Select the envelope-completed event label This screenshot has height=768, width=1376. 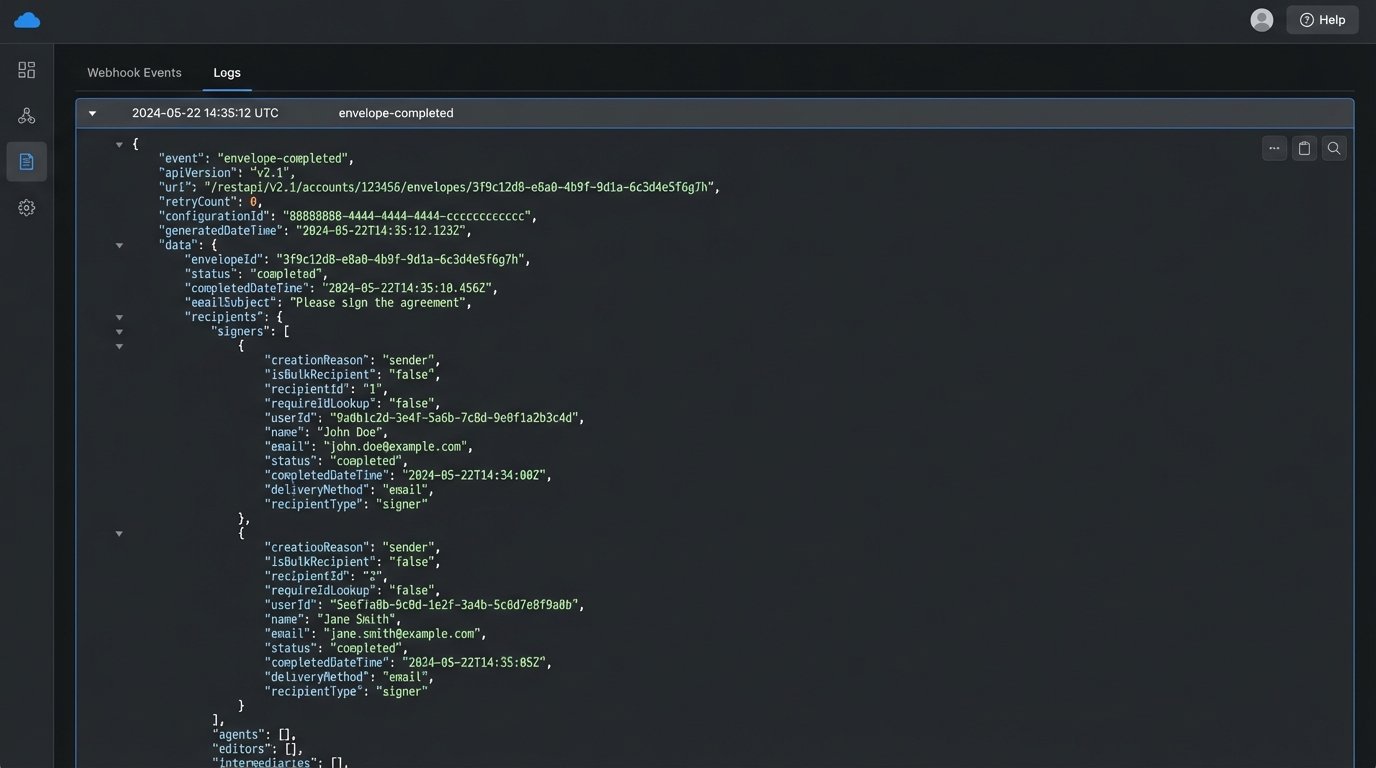coord(396,112)
